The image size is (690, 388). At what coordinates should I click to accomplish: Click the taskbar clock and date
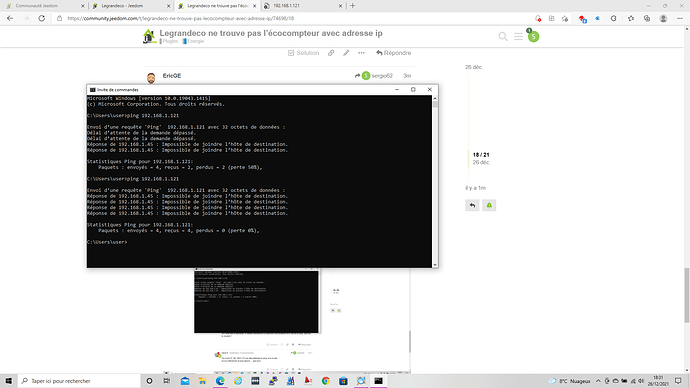[x=658, y=381]
